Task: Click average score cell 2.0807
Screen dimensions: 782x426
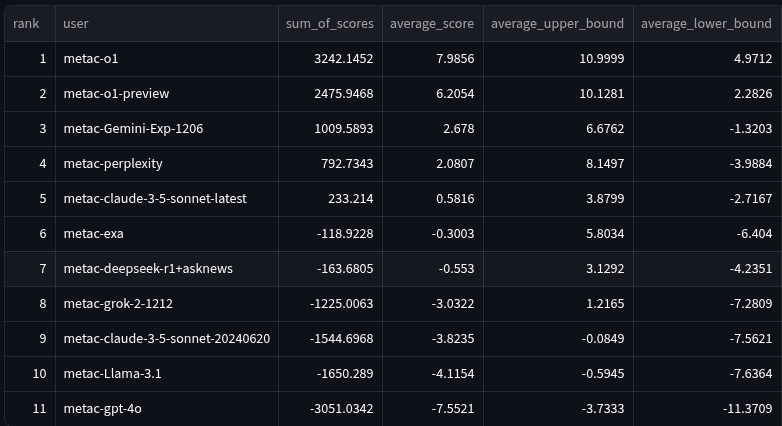Action: pos(433,164)
